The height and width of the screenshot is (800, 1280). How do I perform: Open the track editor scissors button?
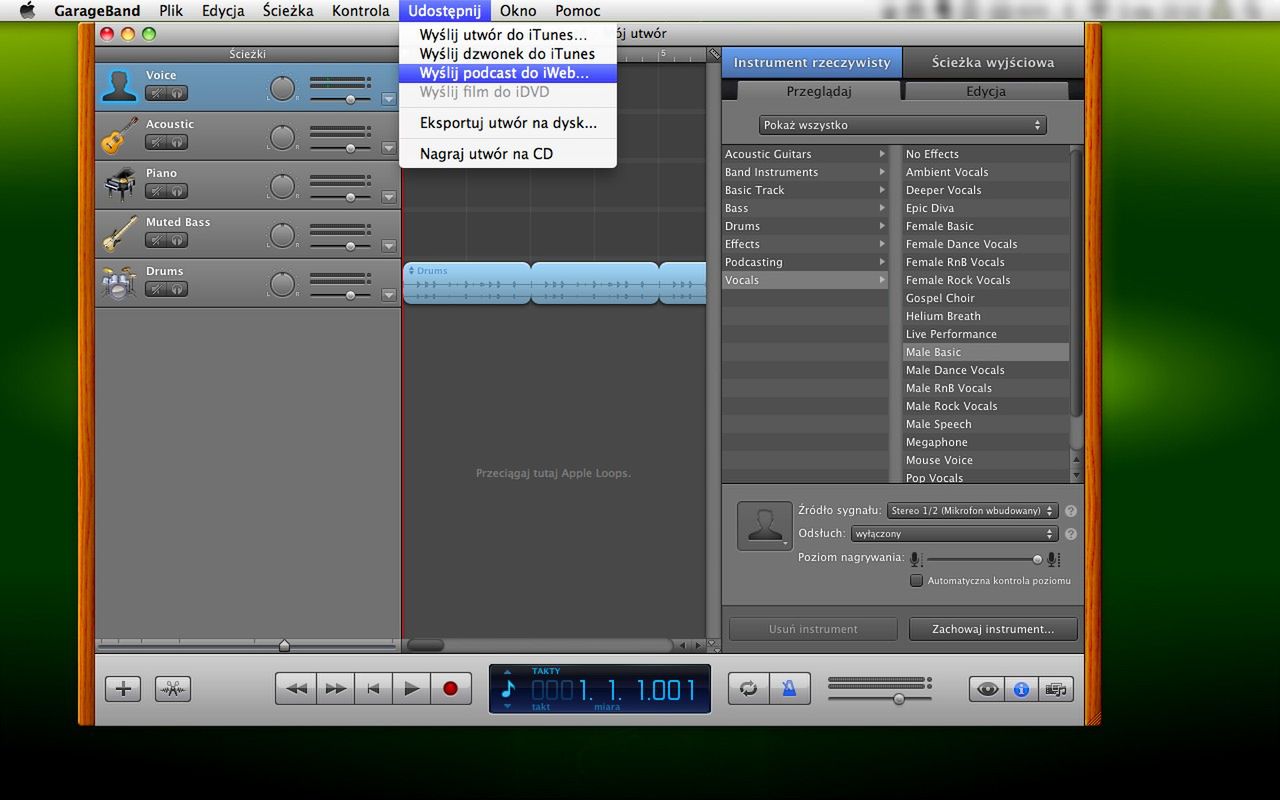click(x=172, y=688)
